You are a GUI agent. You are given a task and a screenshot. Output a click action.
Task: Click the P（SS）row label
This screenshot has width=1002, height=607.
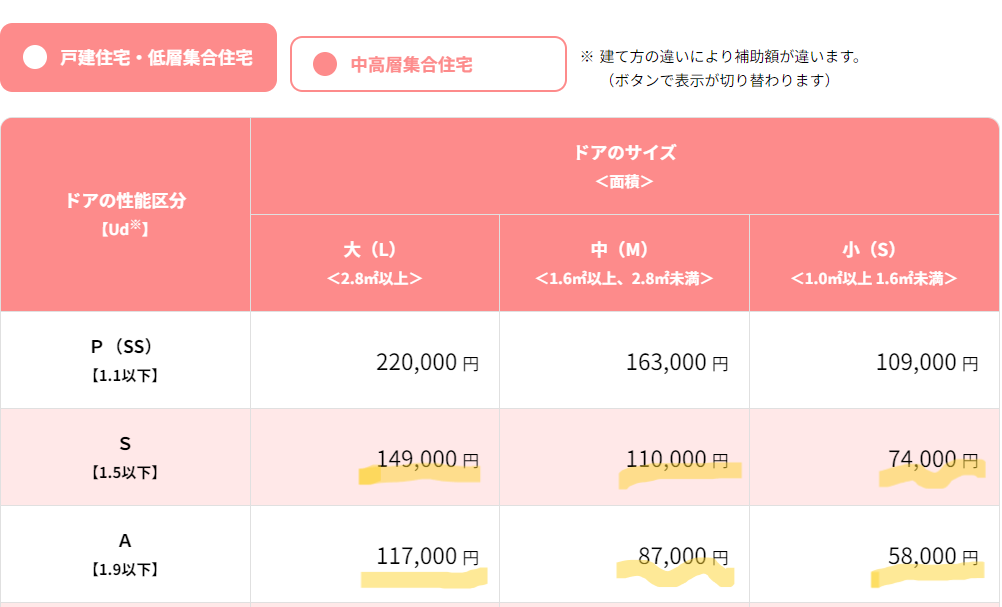(x=125, y=360)
